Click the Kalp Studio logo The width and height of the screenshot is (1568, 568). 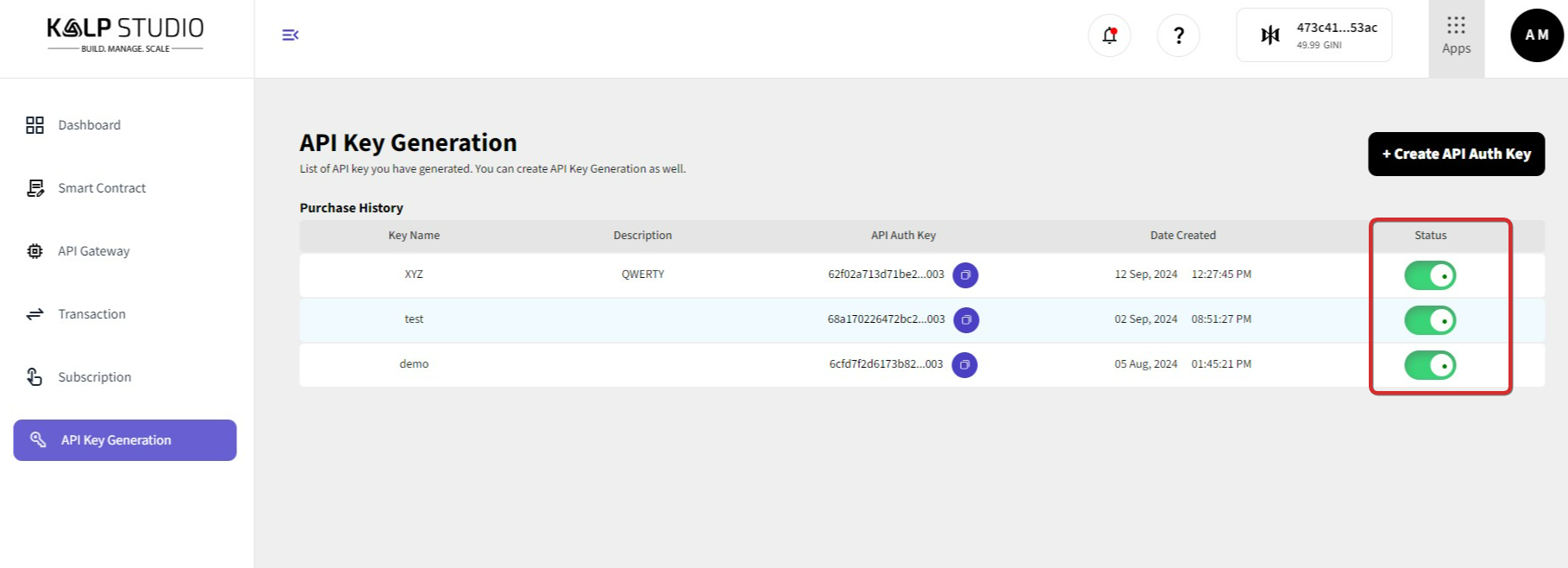click(125, 35)
